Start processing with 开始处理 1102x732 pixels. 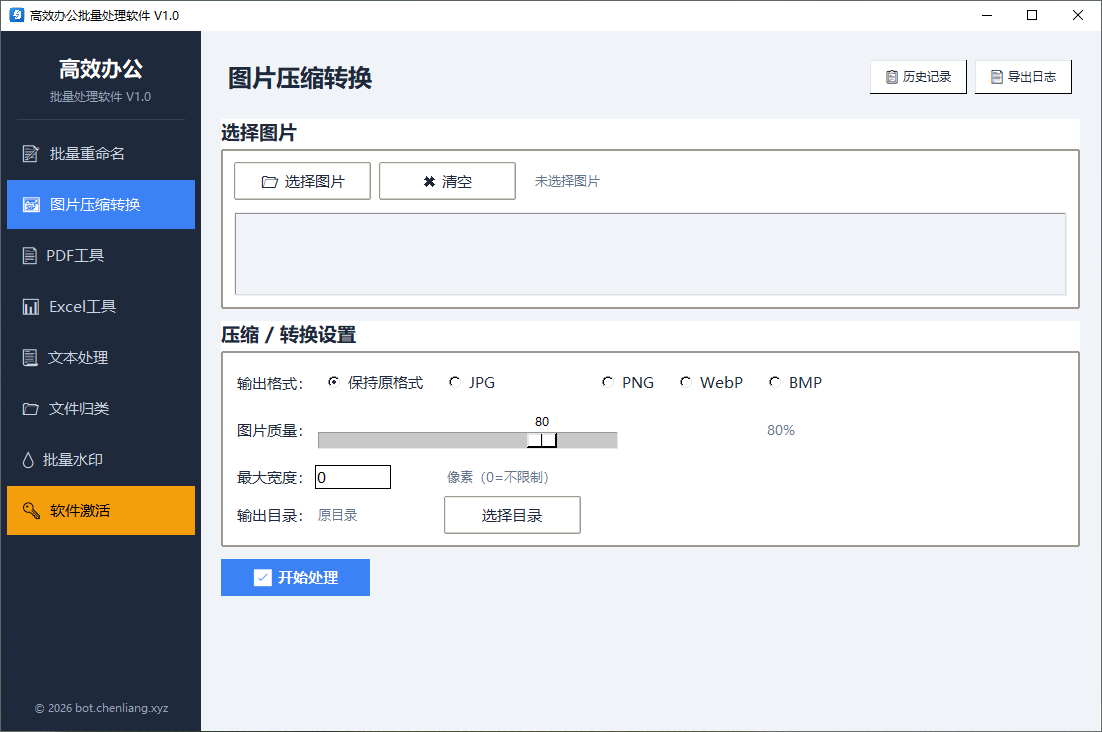point(295,577)
